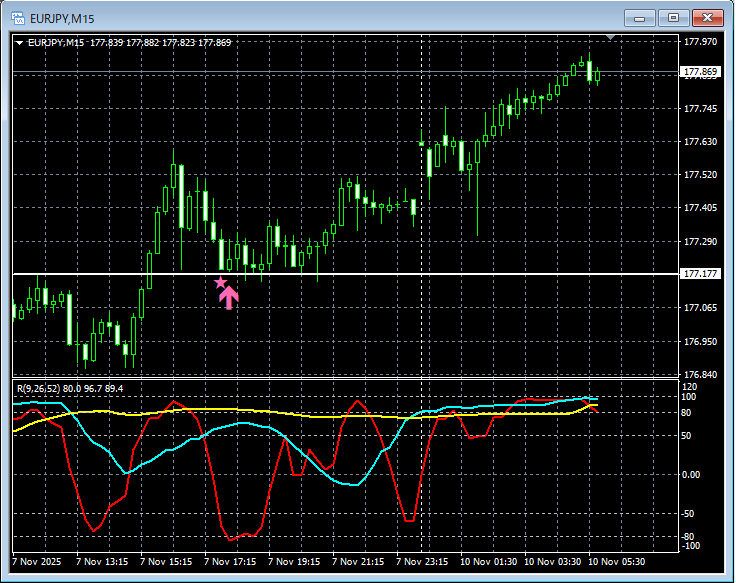Click the EURJPY chart window icon
This screenshot has height=583, width=736.
click(x=18, y=19)
